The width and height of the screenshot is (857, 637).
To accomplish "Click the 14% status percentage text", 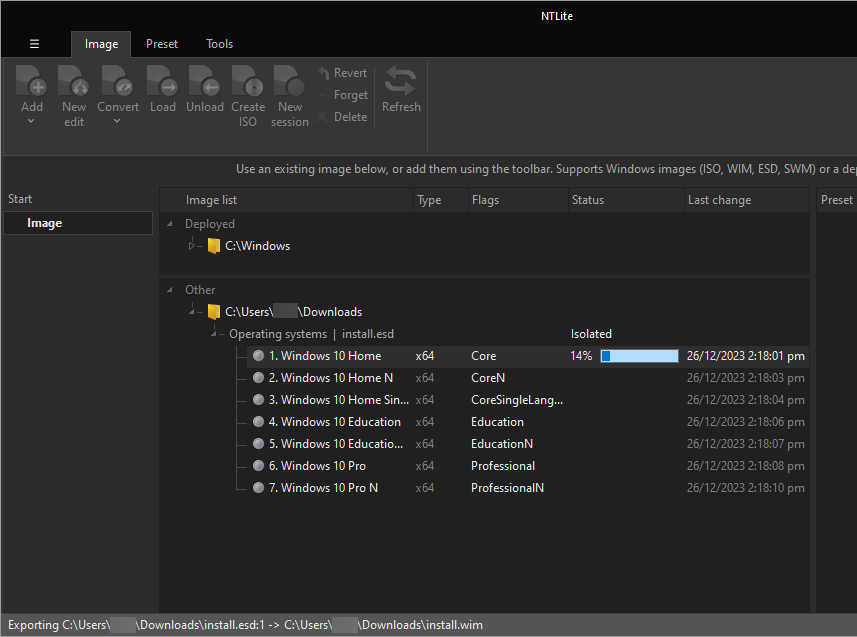I will tap(581, 356).
